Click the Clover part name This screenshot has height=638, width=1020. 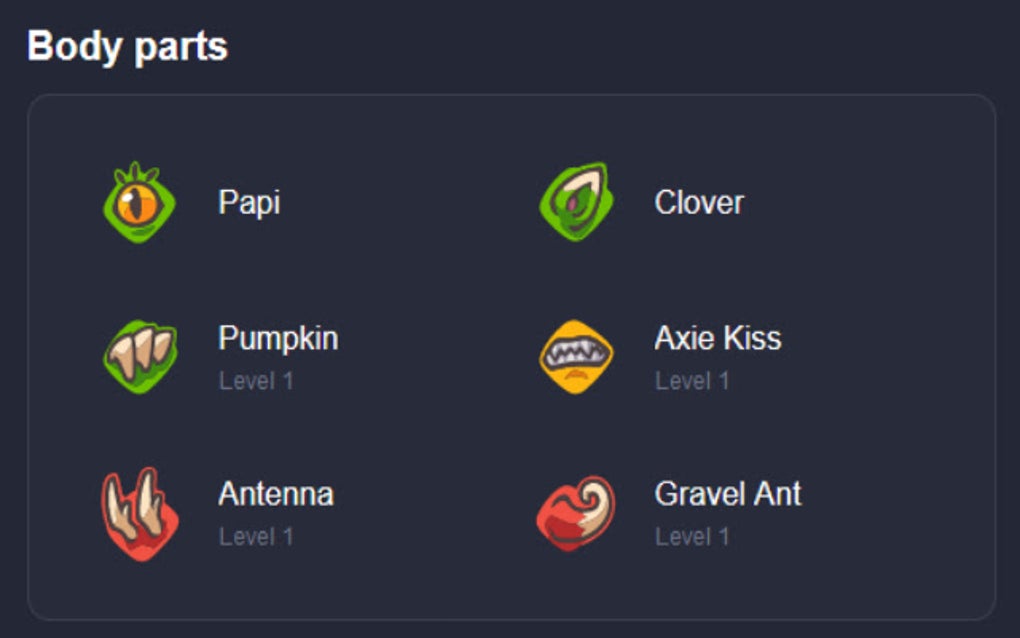click(x=700, y=200)
